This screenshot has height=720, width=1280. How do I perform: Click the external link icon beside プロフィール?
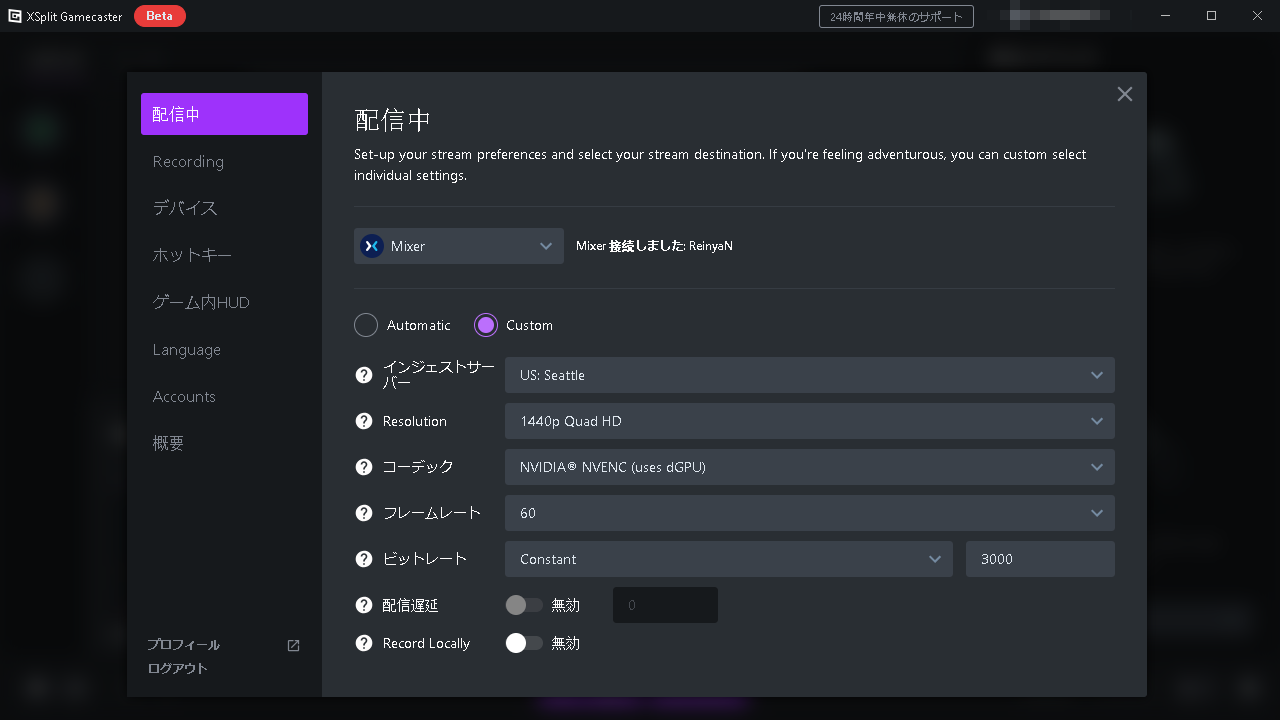[293, 645]
